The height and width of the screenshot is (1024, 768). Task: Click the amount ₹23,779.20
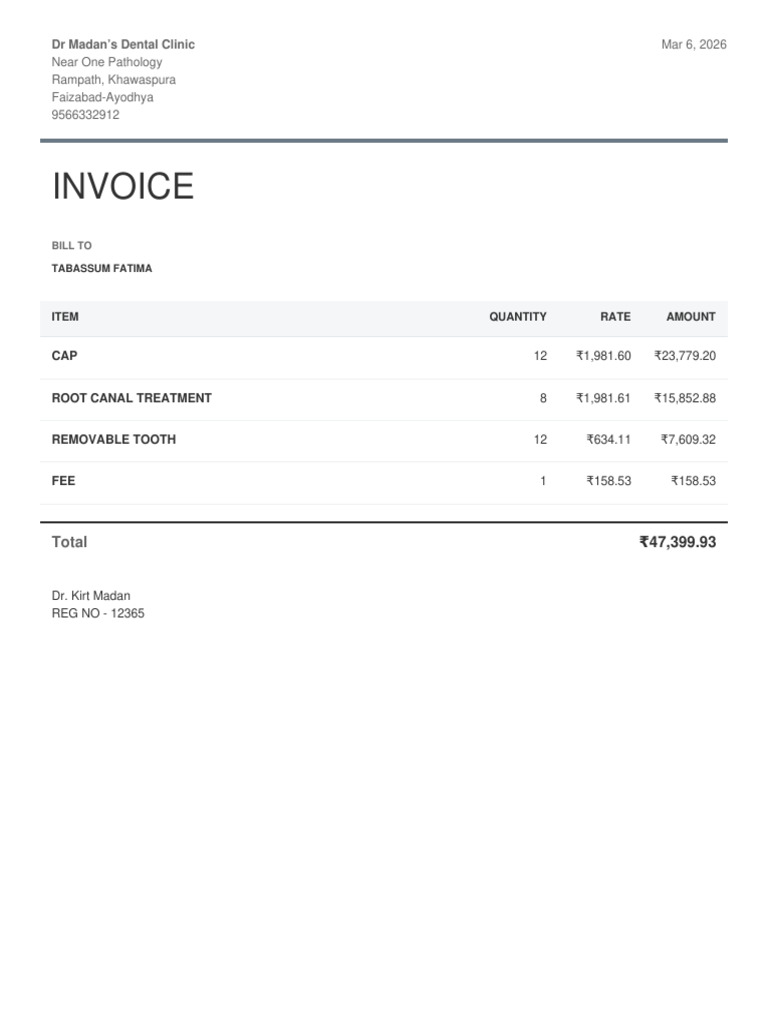coord(685,356)
